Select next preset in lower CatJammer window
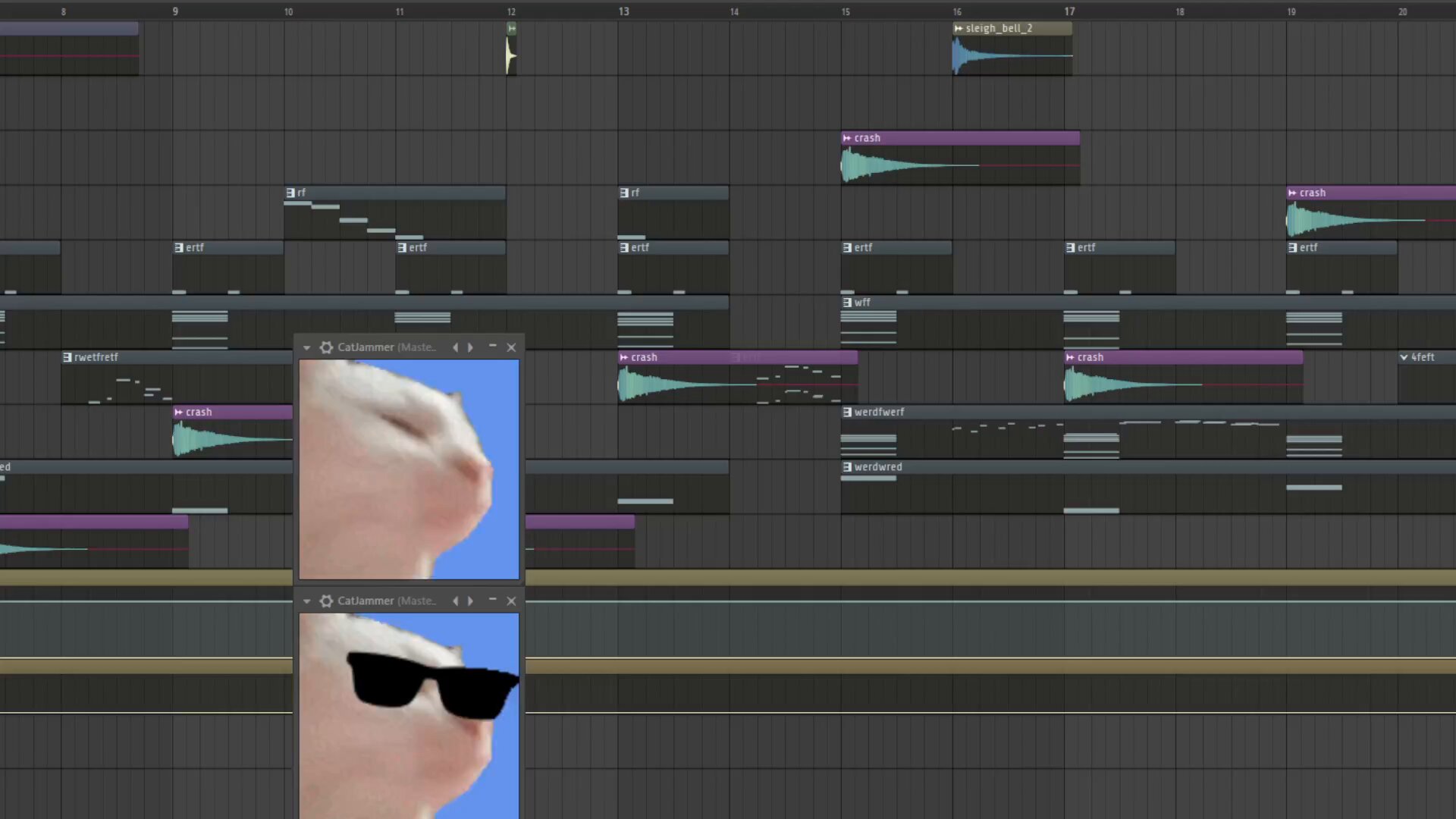The width and height of the screenshot is (1456, 819). (x=470, y=601)
